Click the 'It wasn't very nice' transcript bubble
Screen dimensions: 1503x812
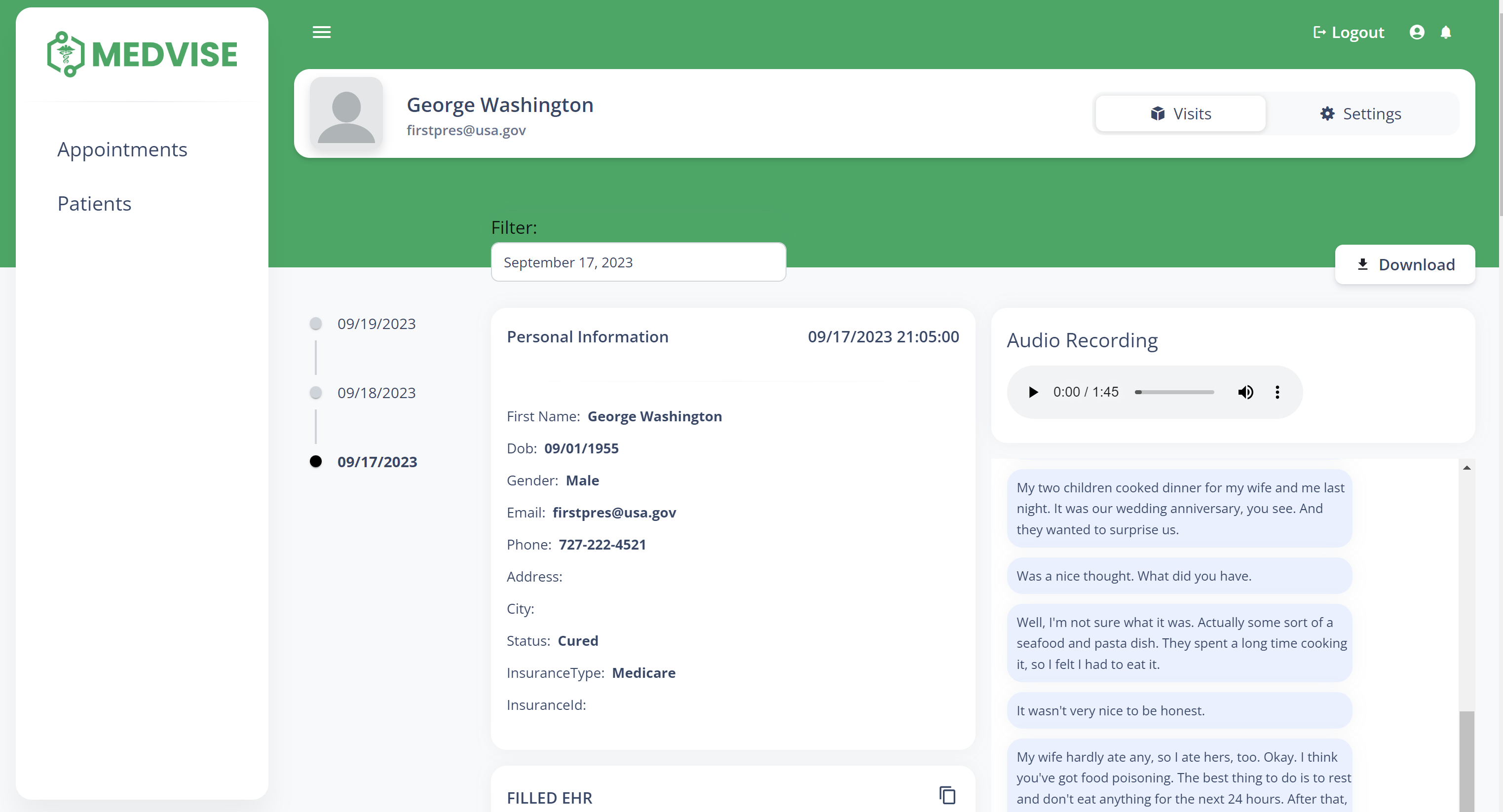pos(1179,710)
